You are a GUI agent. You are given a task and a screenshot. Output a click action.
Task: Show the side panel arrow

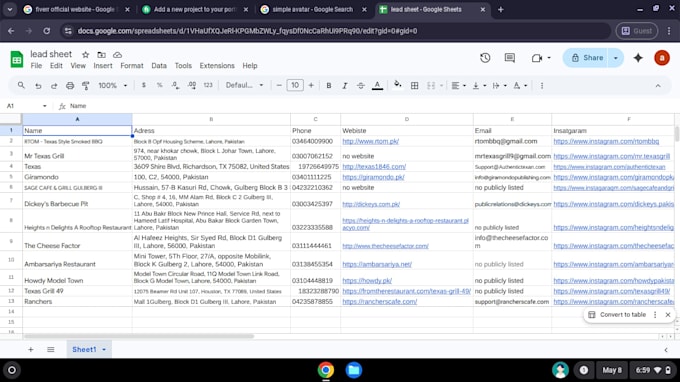(x=666, y=350)
